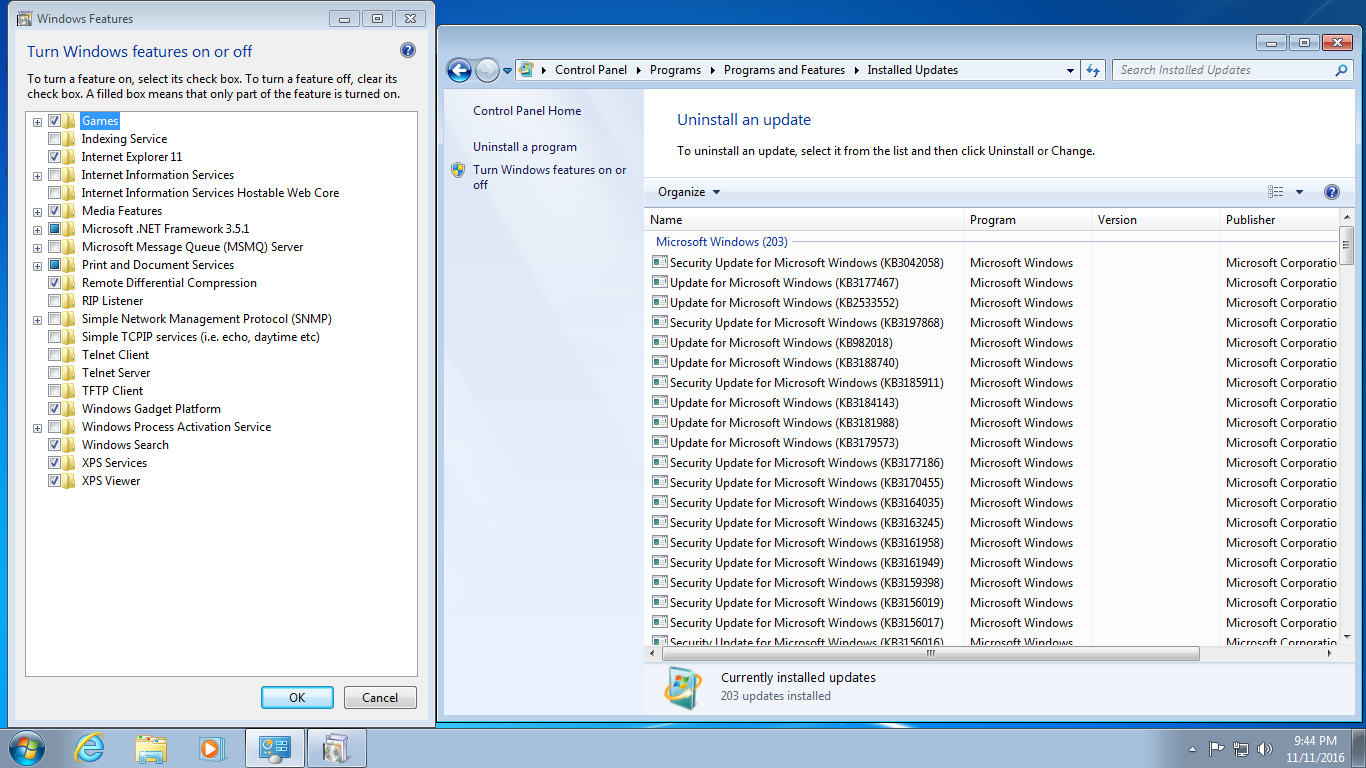Click the Action Center flag in system tray
Screen dimensions: 1366x768
pos(1217,748)
